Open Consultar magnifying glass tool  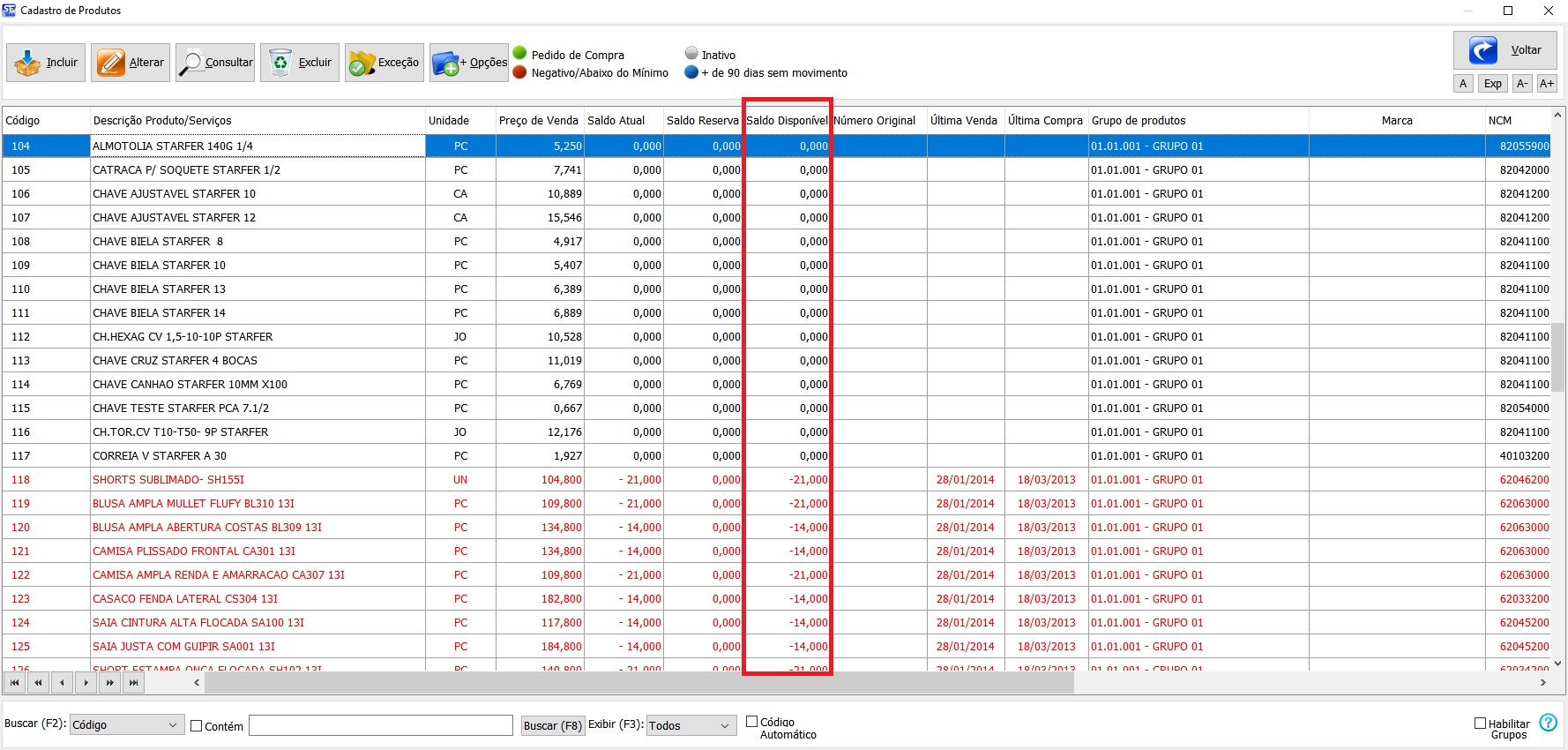[190, 63]
